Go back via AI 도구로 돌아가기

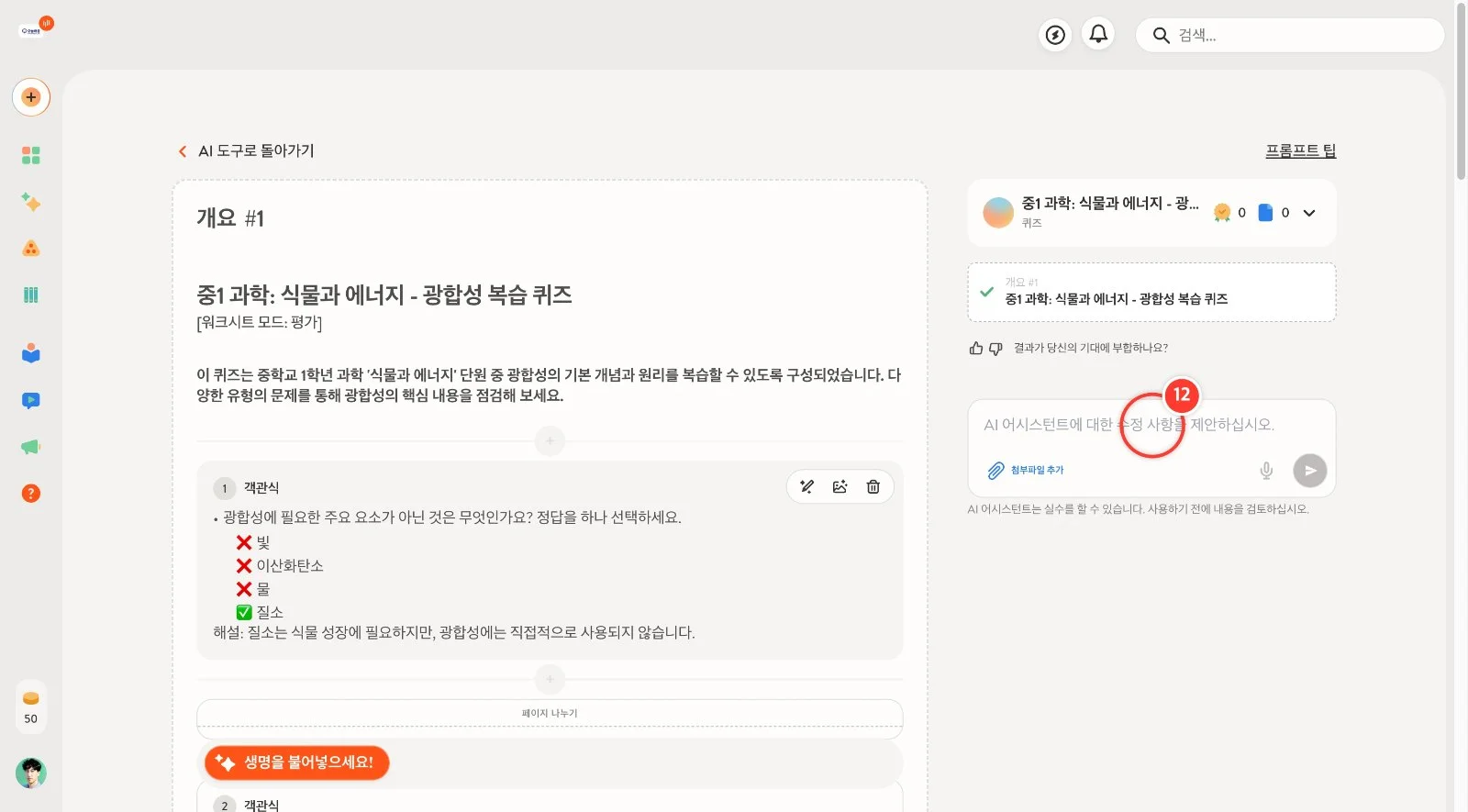pyautogui.click(x=246, y=150)
